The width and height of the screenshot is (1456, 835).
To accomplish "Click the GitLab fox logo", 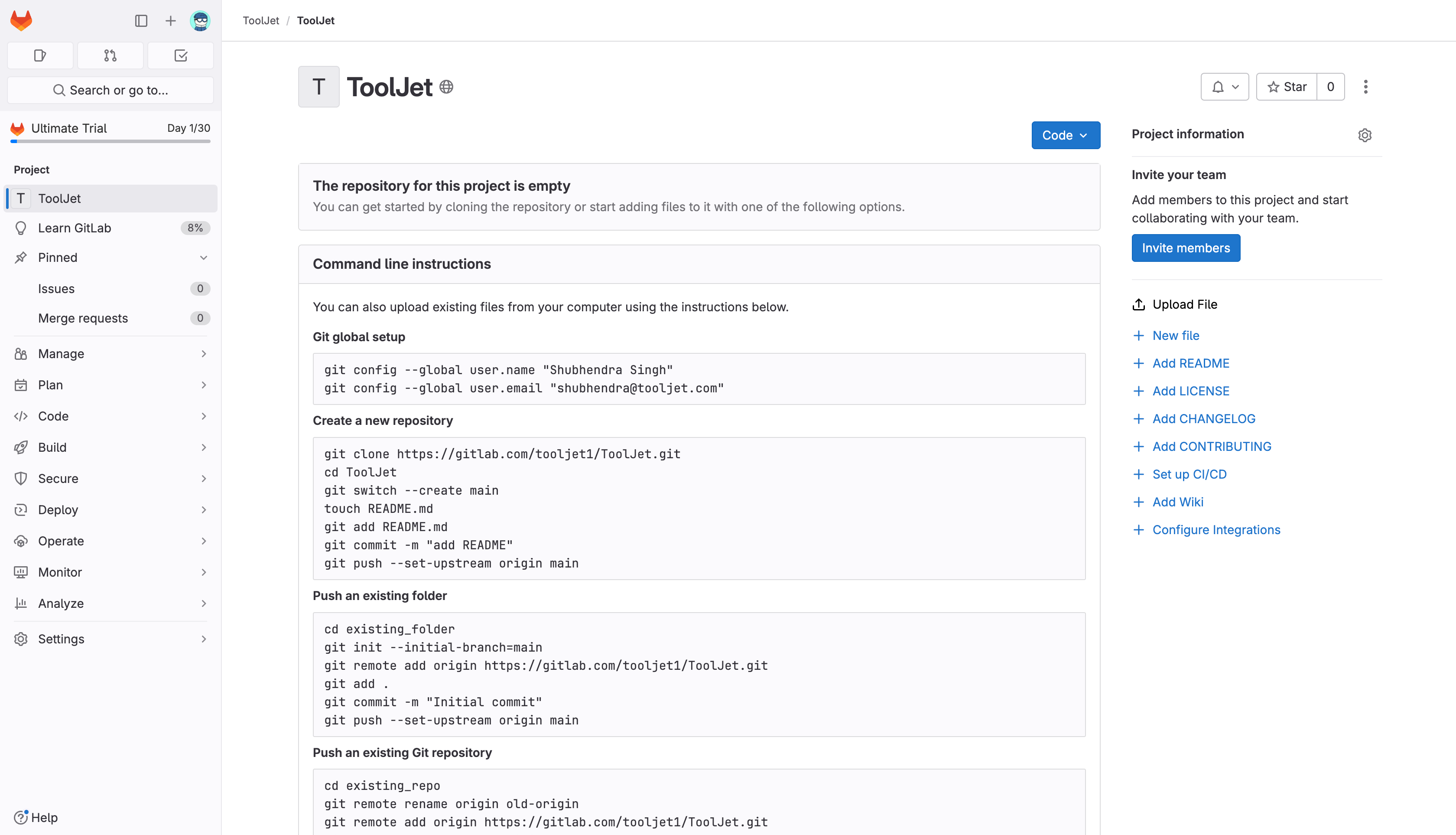I will click(x=21, y=21).
